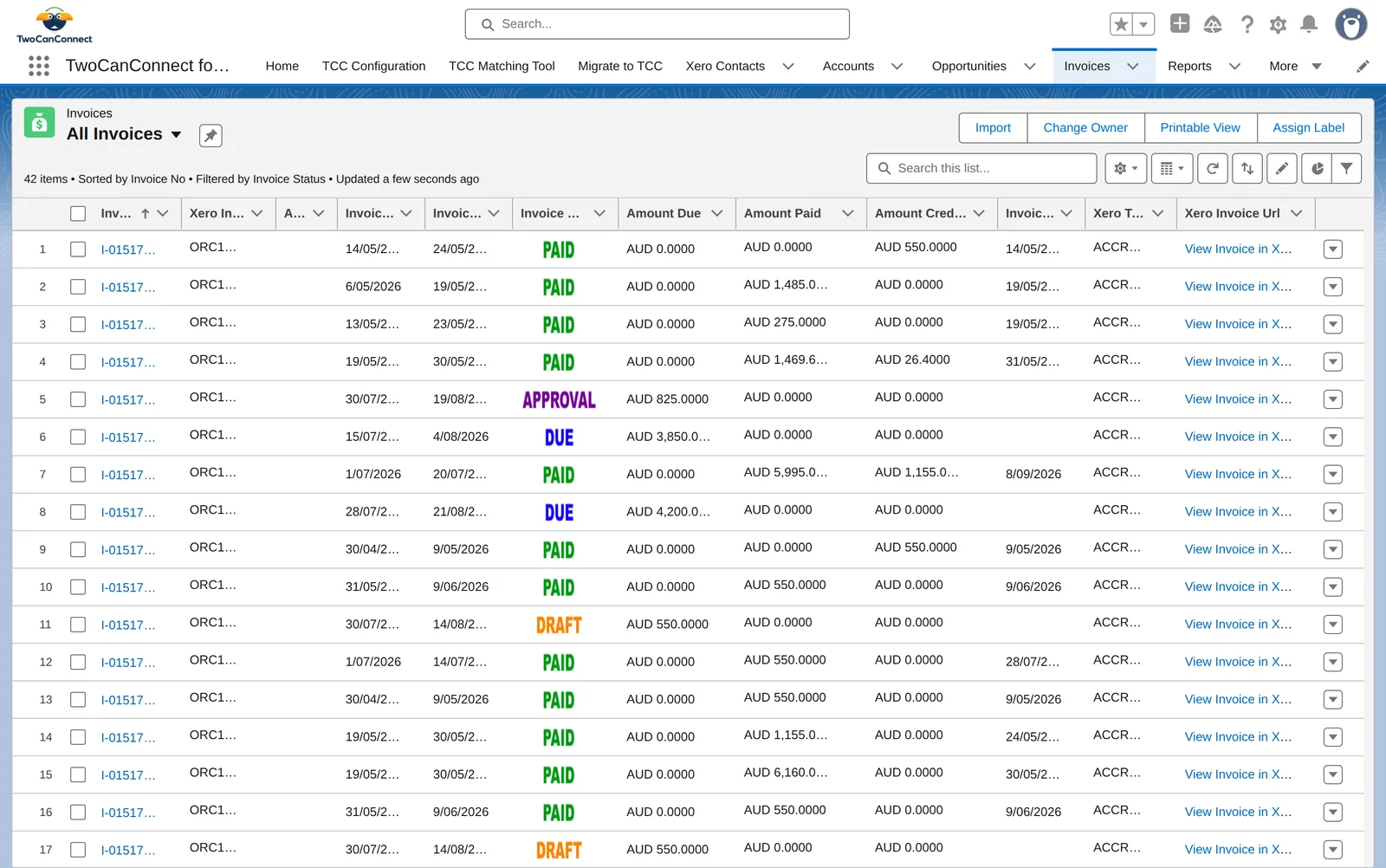Open row actions menu for row 5
This screenshot has height=868, width=1386.
tap(1333, 399)
